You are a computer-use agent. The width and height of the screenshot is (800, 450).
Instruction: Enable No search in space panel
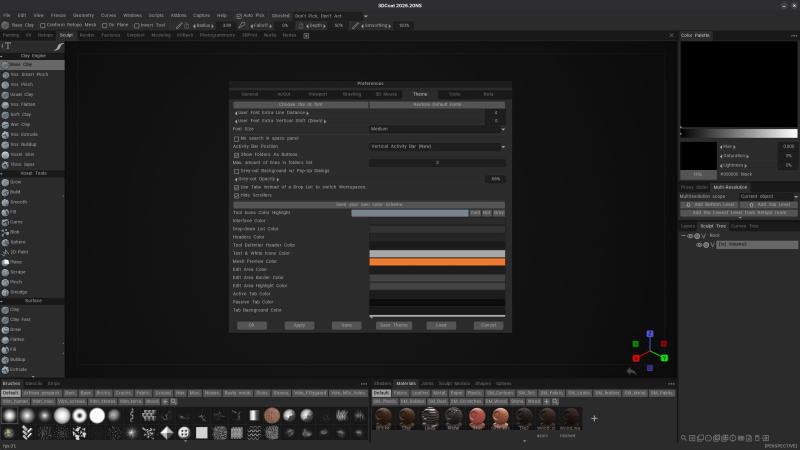[x=236, y=139]
